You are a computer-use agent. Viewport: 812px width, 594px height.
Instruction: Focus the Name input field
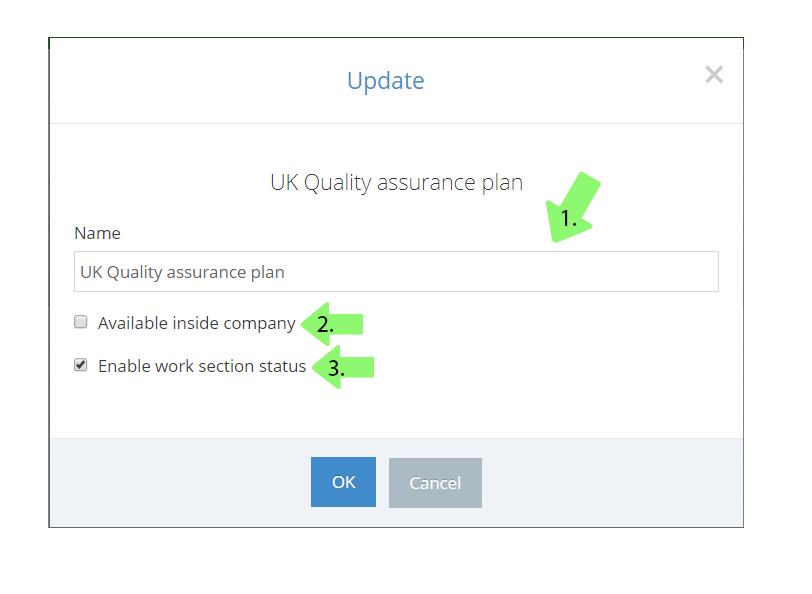[x=396, y=271]
